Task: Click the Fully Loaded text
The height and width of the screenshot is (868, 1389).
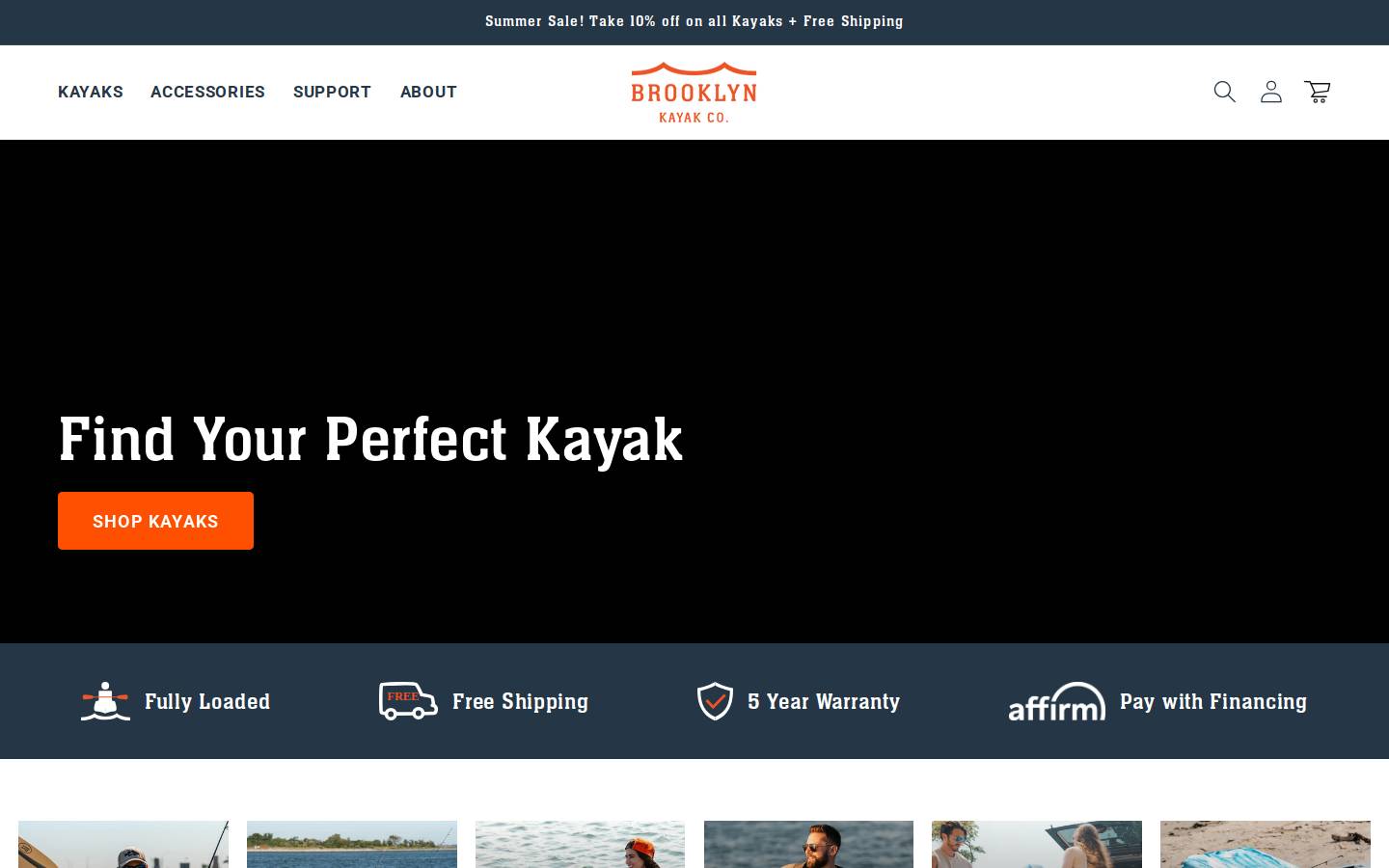Action: pyautogui.click(x=207, y=701)
